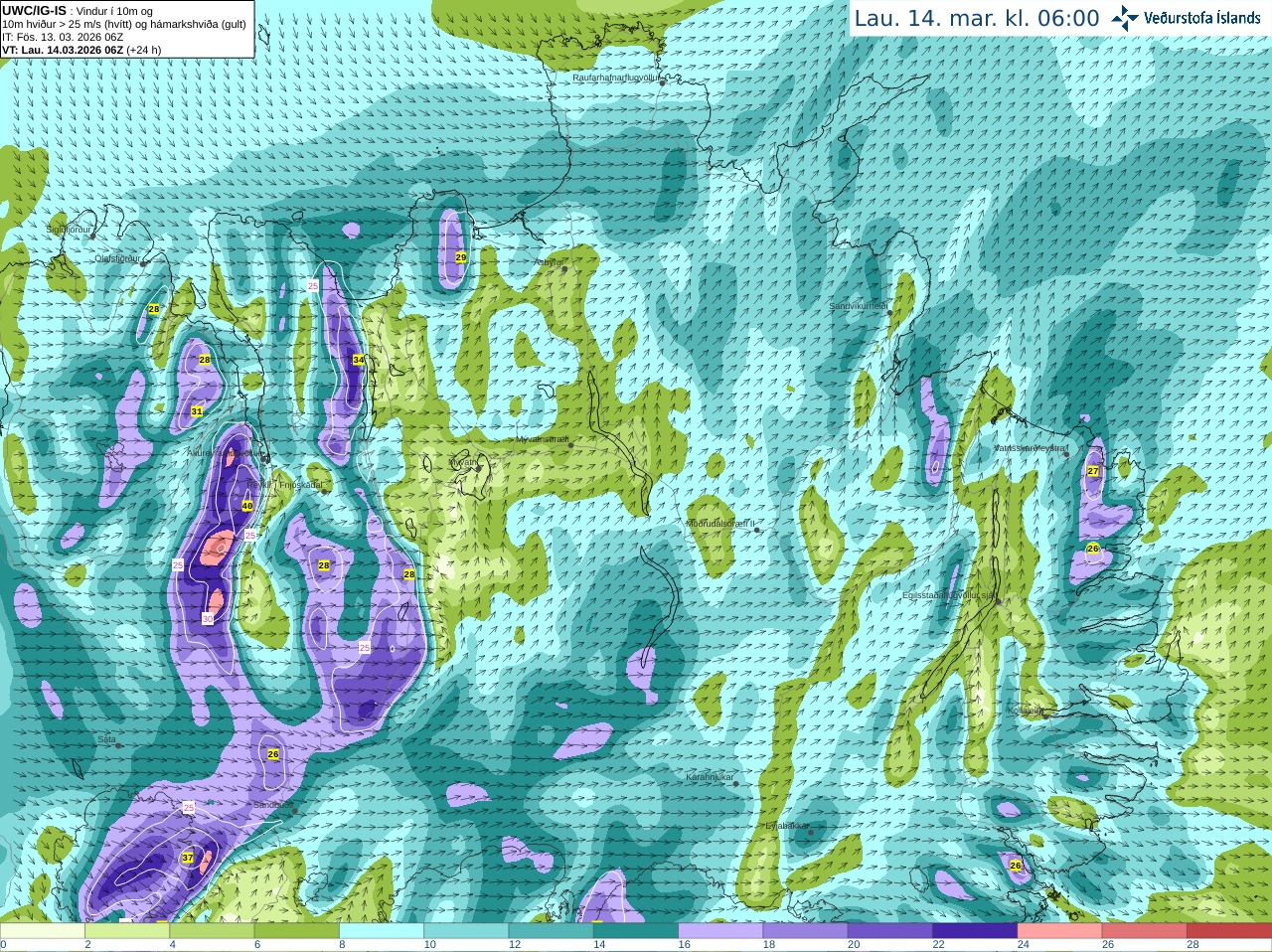
Task: Click the Ólafsfjörður station label
Action: [117, 258]
